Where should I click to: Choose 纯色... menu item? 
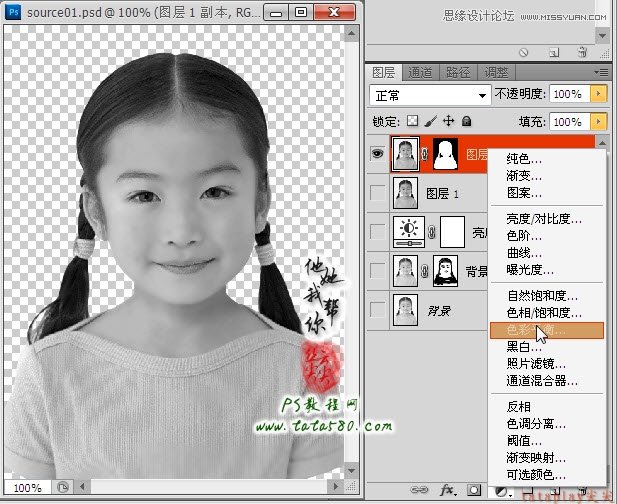(547, 159)
